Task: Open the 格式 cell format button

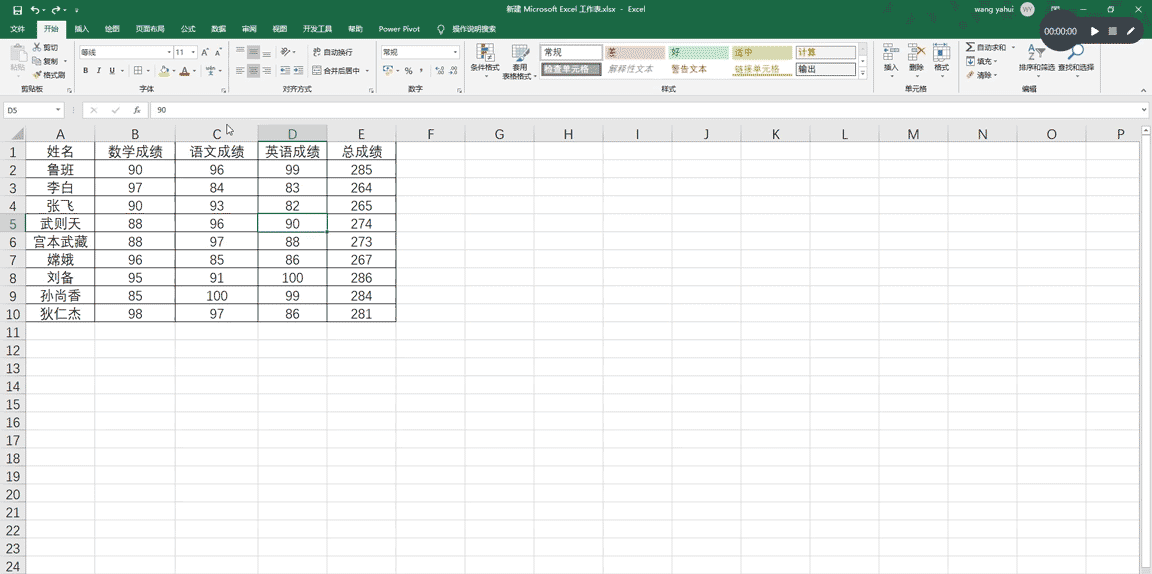Action: coord(941,58)
